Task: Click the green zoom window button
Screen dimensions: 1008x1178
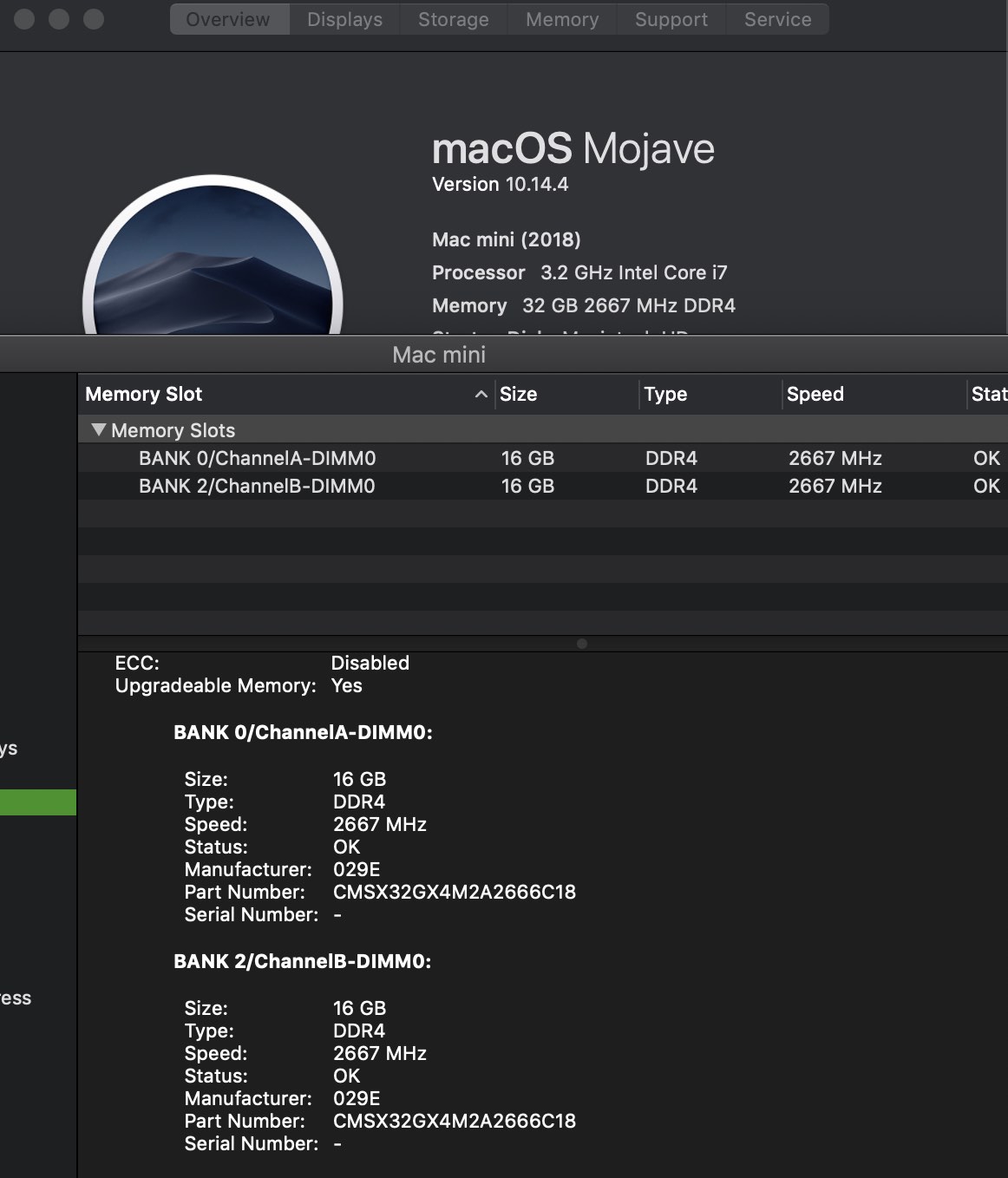Action: (x=93, y=19)
